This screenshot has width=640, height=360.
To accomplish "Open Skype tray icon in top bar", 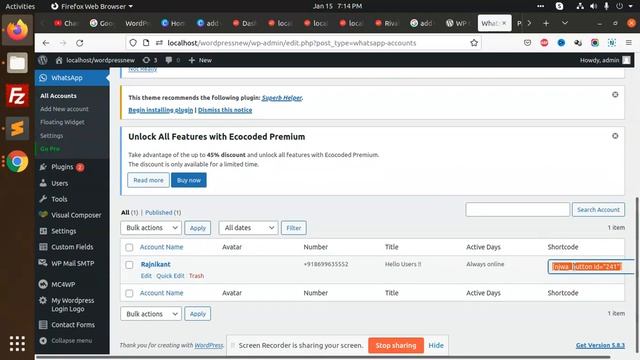I will (x=559, y=6).
